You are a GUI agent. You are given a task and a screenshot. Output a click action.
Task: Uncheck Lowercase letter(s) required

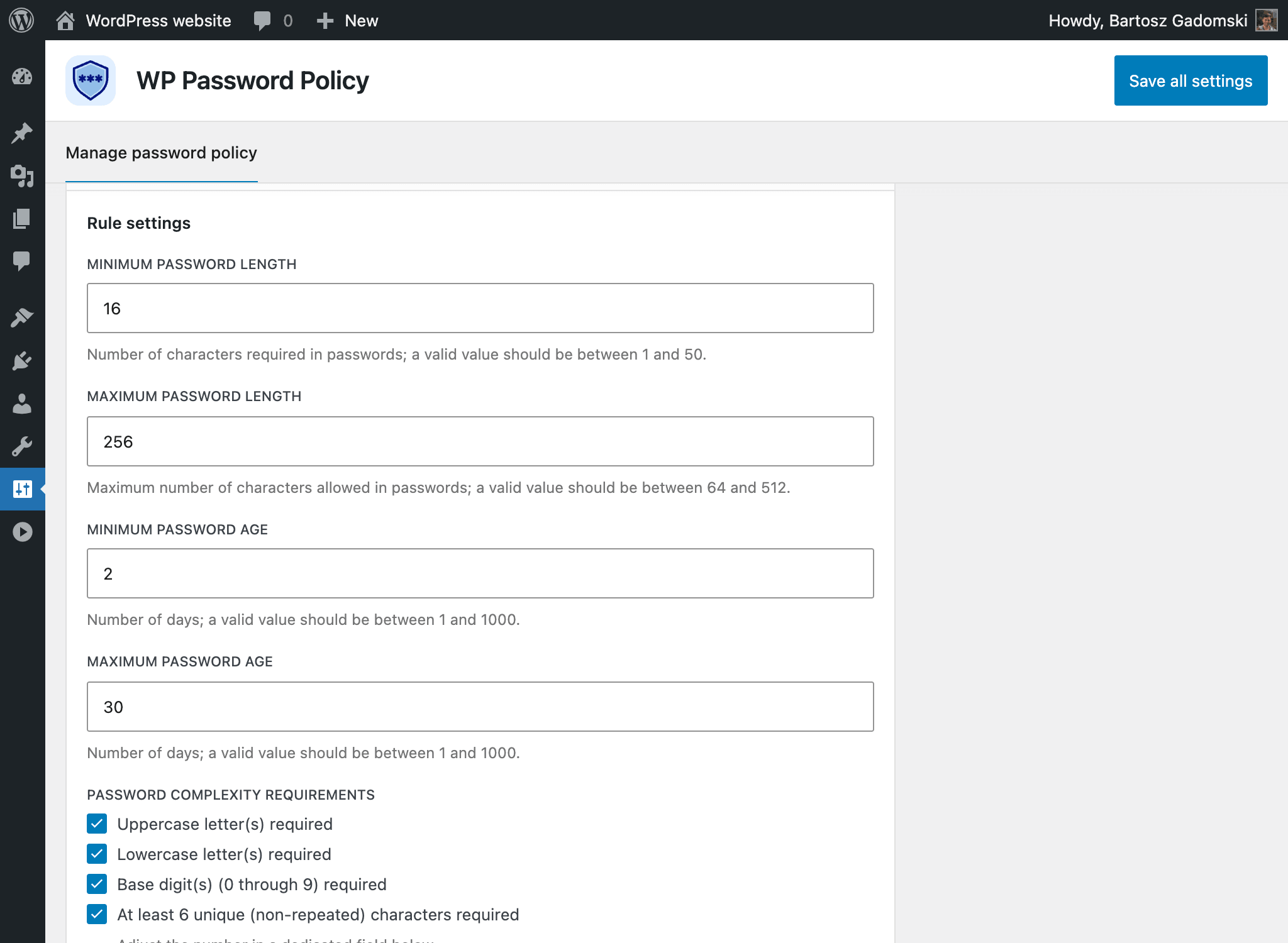tap(97, 854)
